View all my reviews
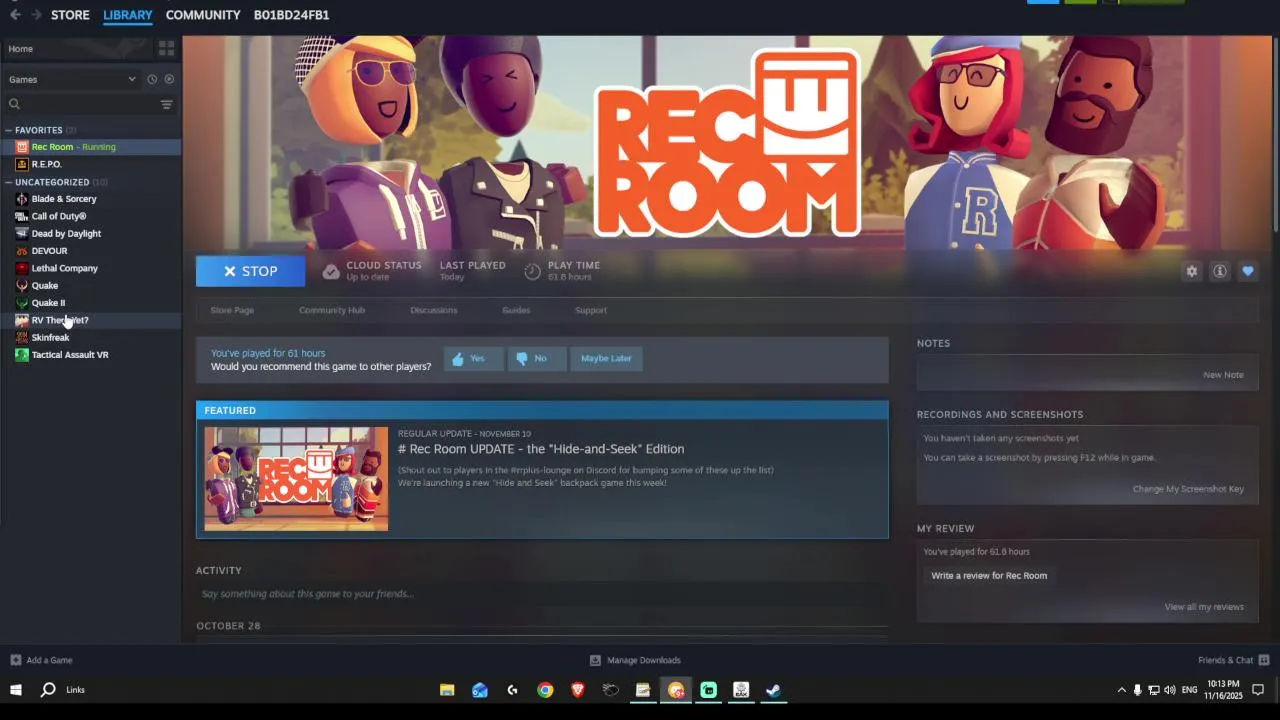This screenshot has width=1280, height=720. (1204, 607)
